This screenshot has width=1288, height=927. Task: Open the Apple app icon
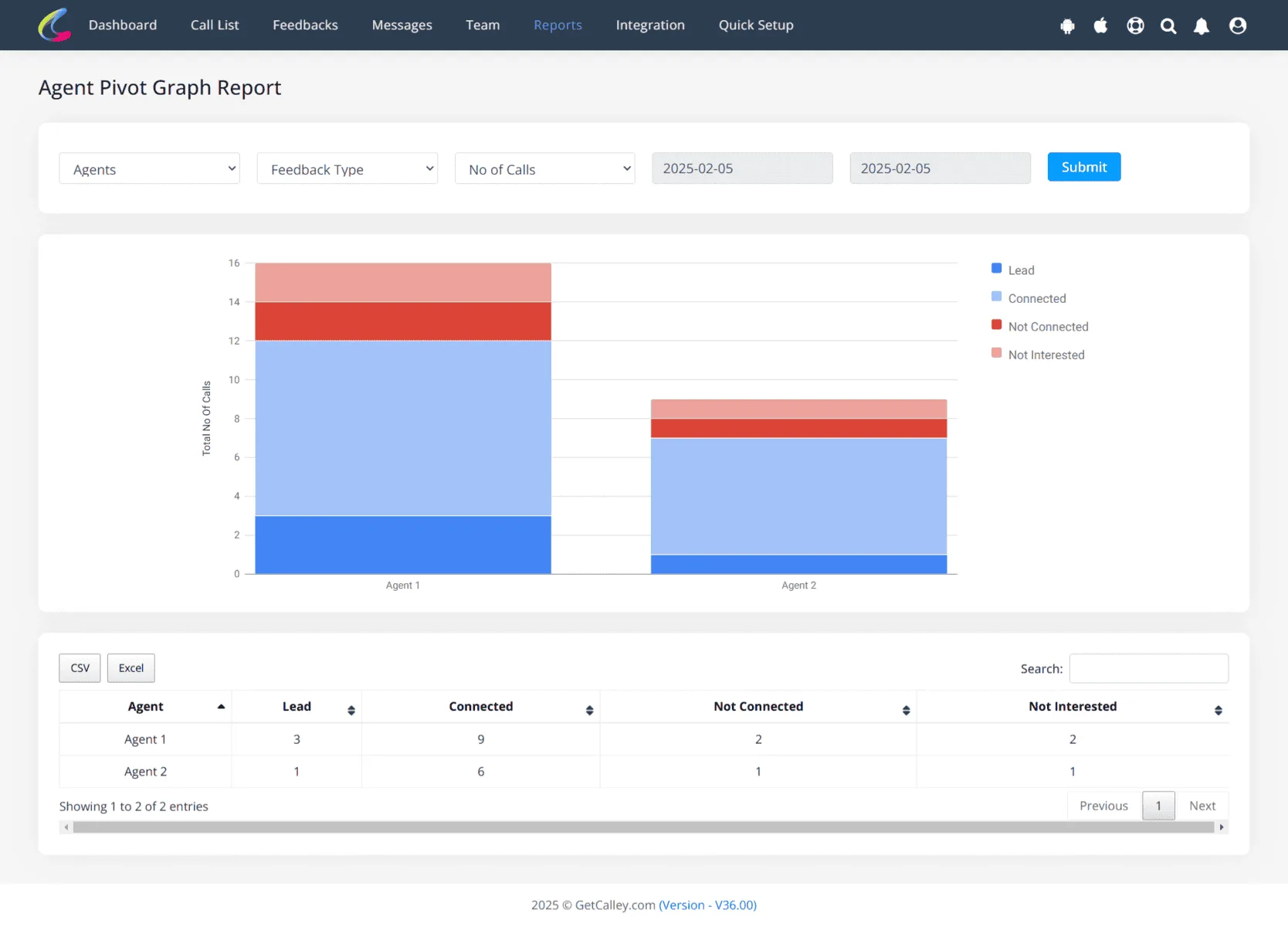click(1100, 26)
